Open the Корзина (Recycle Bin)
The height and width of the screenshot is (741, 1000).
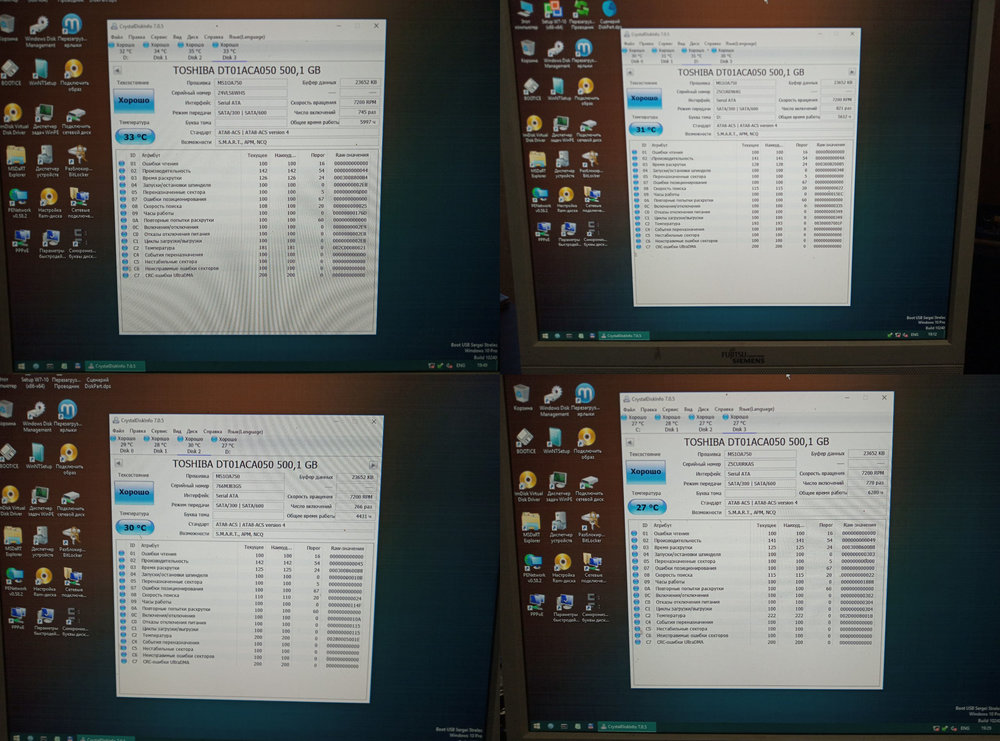pyautogui.click(x=6, y=25)
